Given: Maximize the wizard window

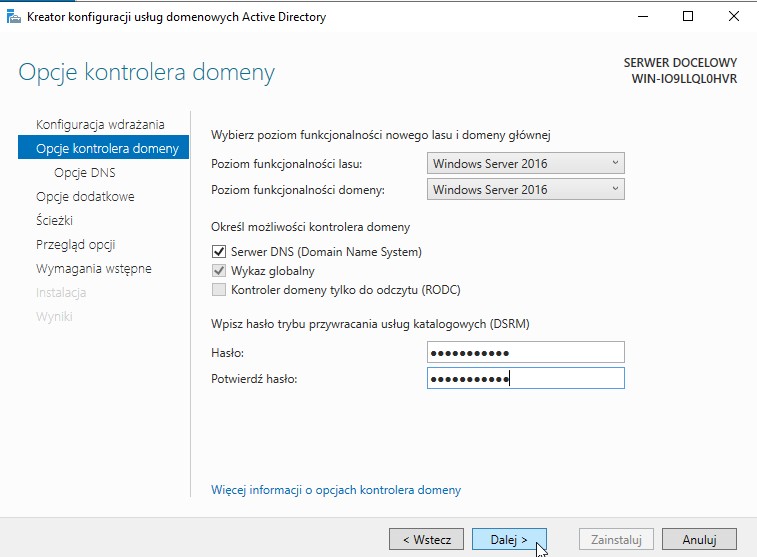Looking at the screenshot, I should [x=688, y=17].
